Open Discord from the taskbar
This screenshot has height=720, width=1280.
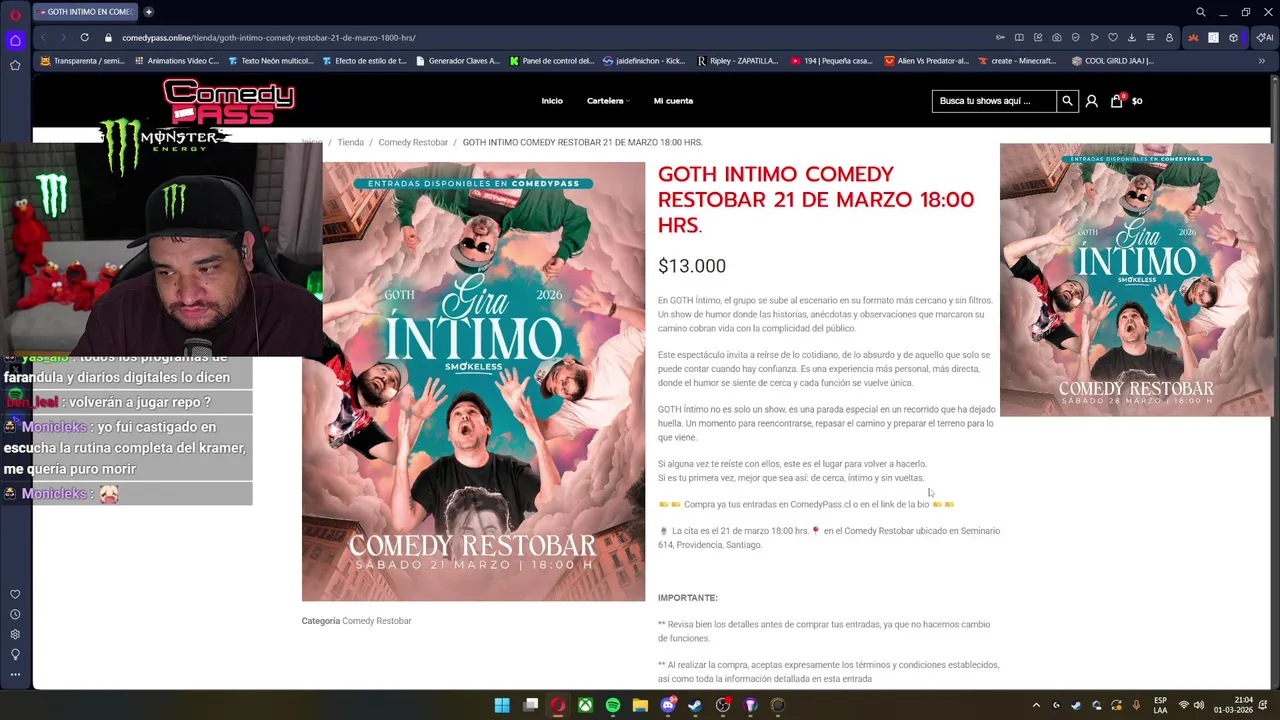pyautogui.click(x=668, y=705)
